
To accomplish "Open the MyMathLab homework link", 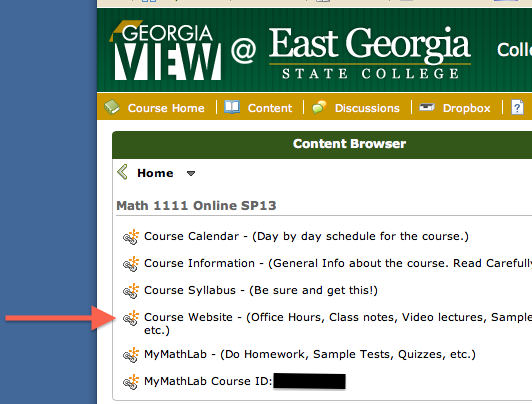I will pyautogui.click(x=310, y=354).
